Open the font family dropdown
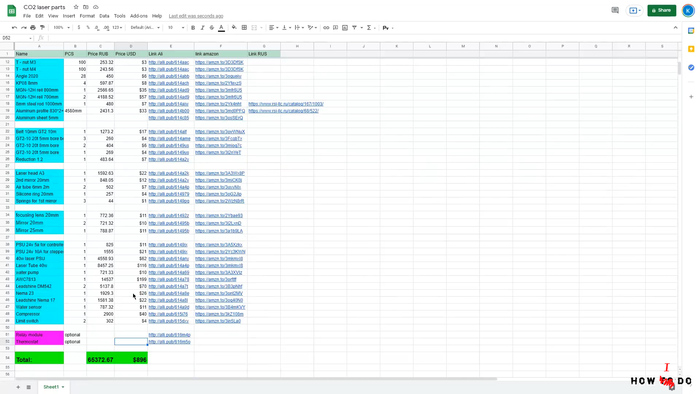This screenshot has width=700, height=394. 145,28
